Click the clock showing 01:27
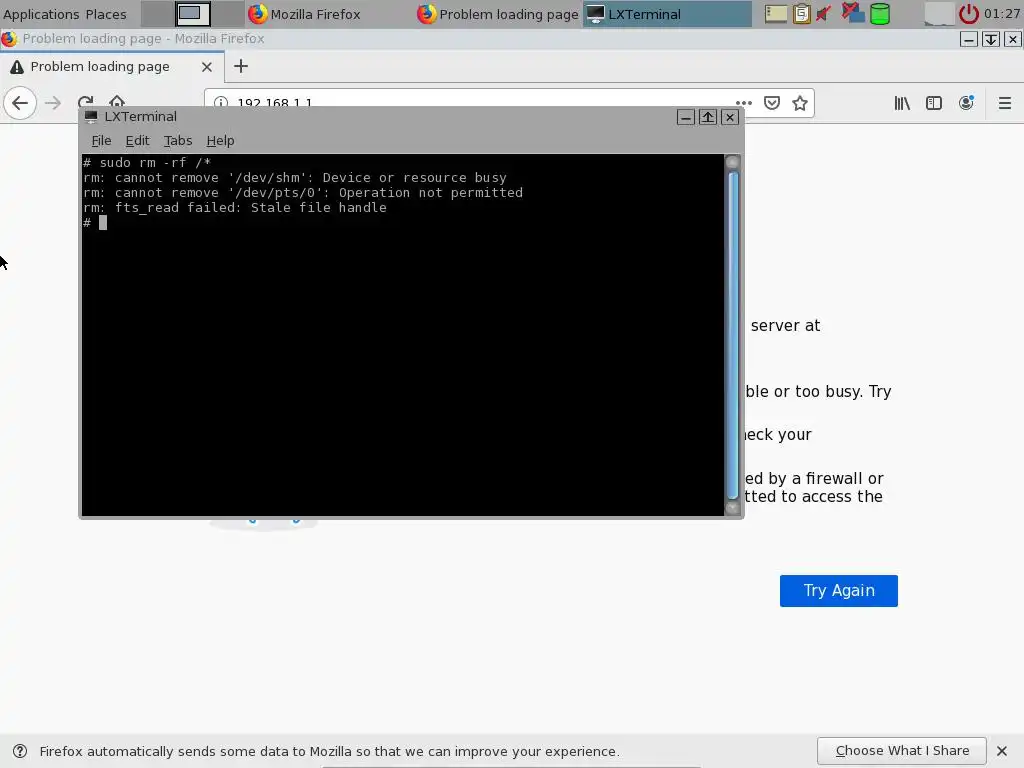 pos(1002,14)
